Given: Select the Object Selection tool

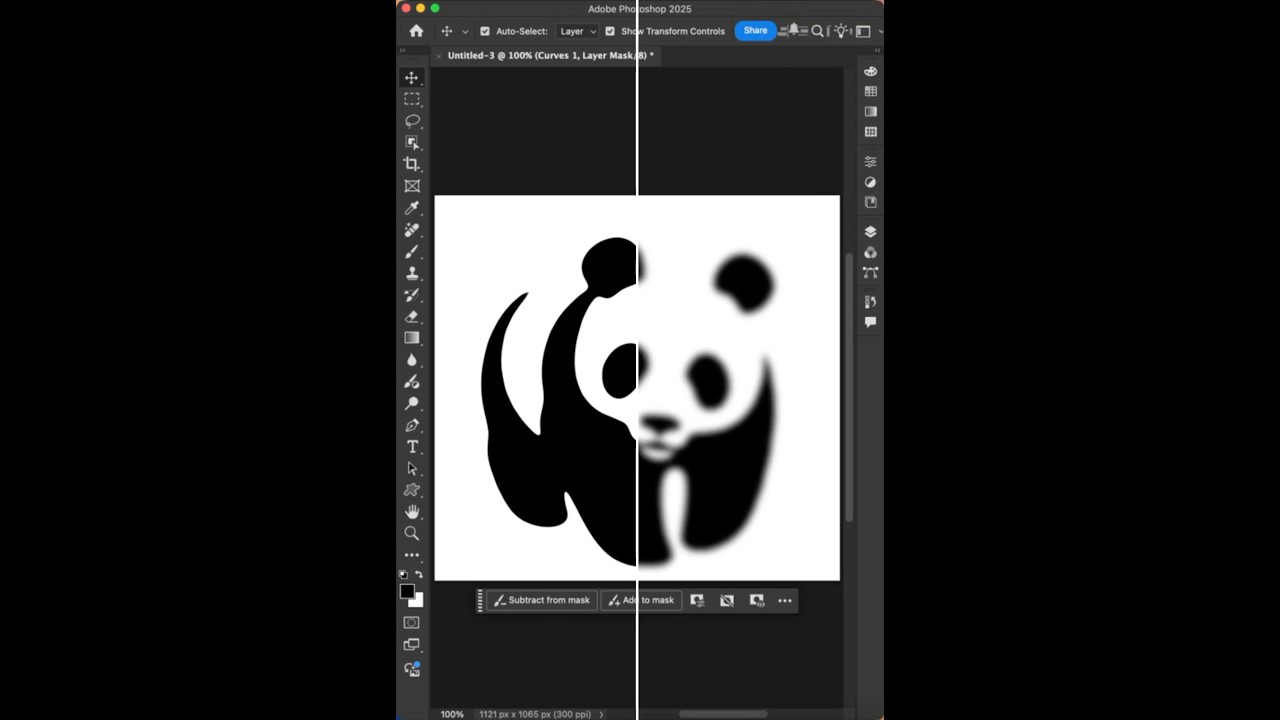Looking at the screenshot, I should click(x=411, y=142).
